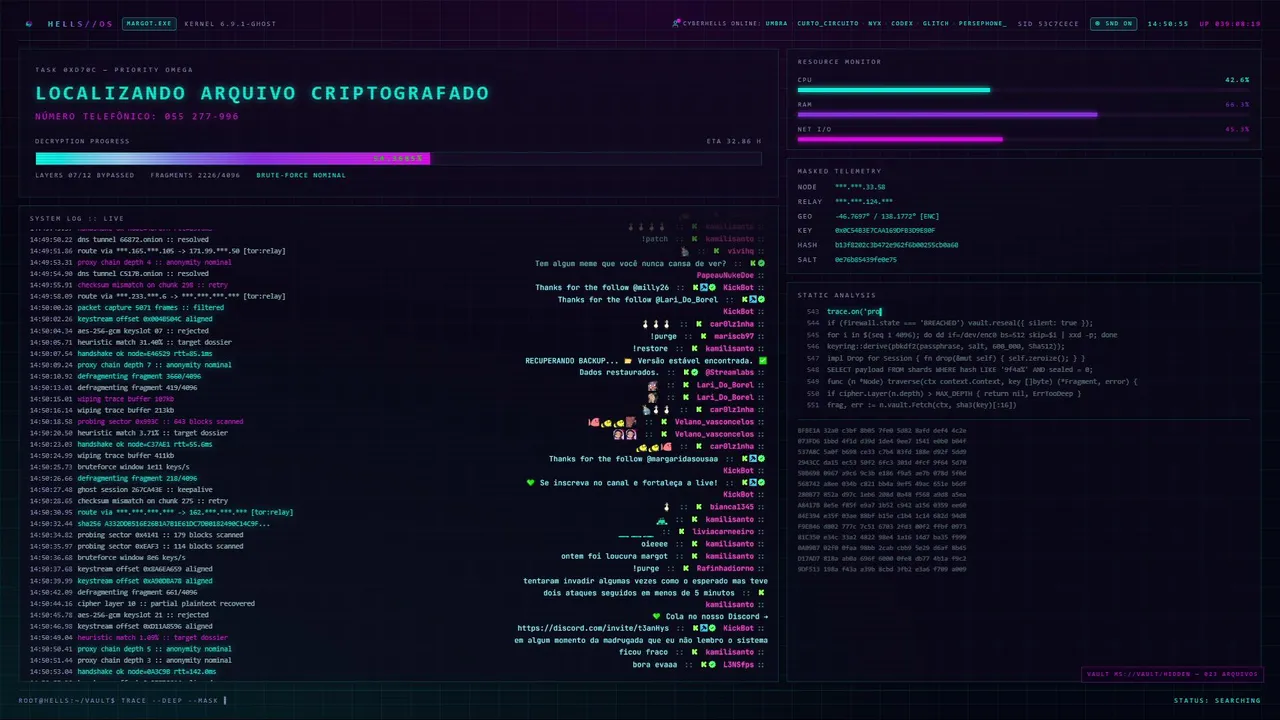Open the VAULT hidden arquivos button
The image size is (1280, 720).
pyautogui.click(x=1170, y=674)
